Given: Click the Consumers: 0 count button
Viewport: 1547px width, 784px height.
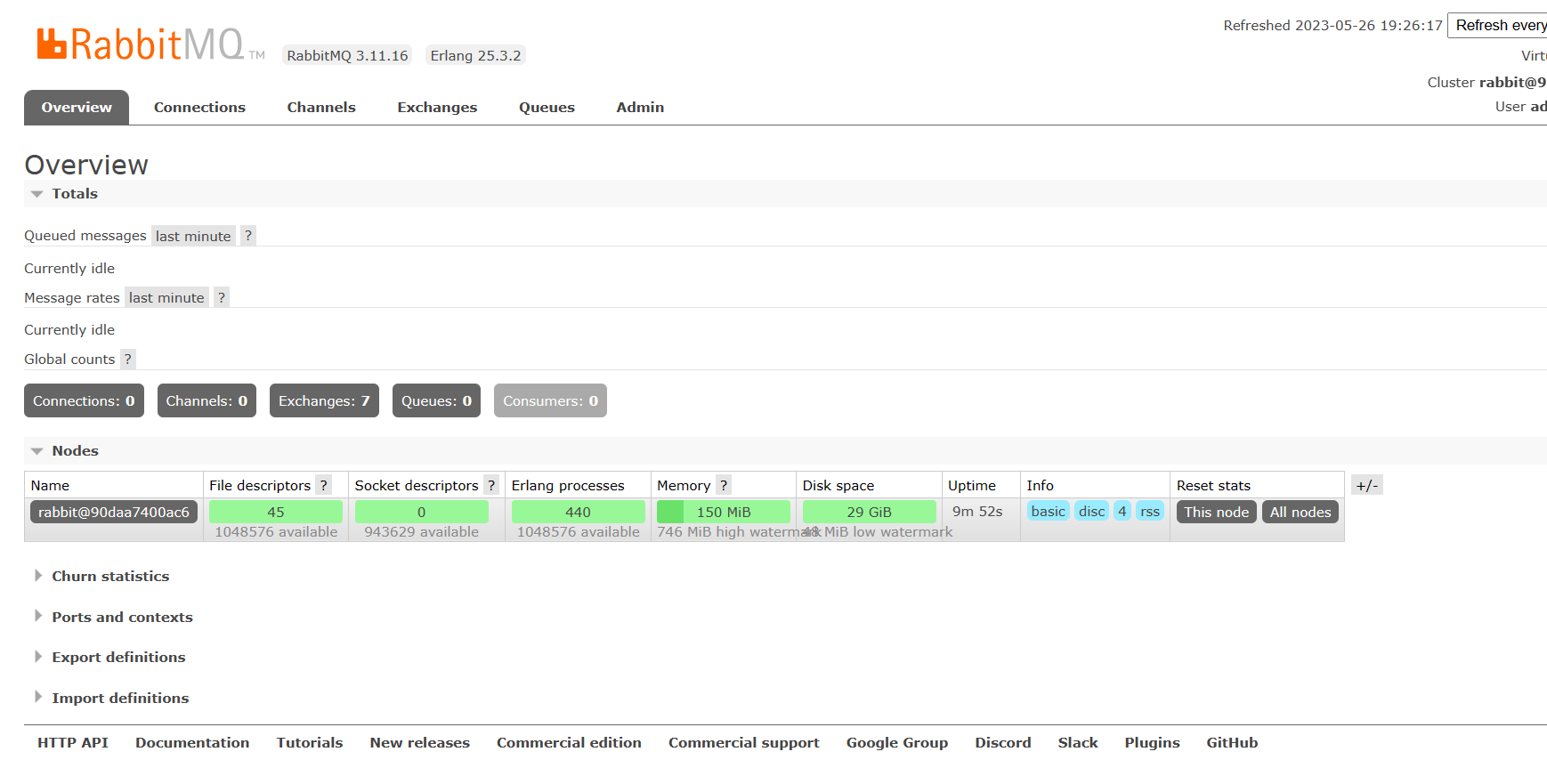Looking at the screenshot, I should point(550,400).
